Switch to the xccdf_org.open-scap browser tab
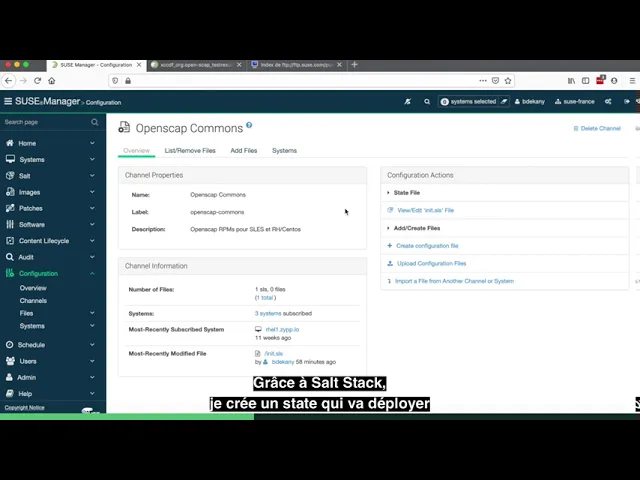This screenshot has width=640, height=480. coord(196,65)
